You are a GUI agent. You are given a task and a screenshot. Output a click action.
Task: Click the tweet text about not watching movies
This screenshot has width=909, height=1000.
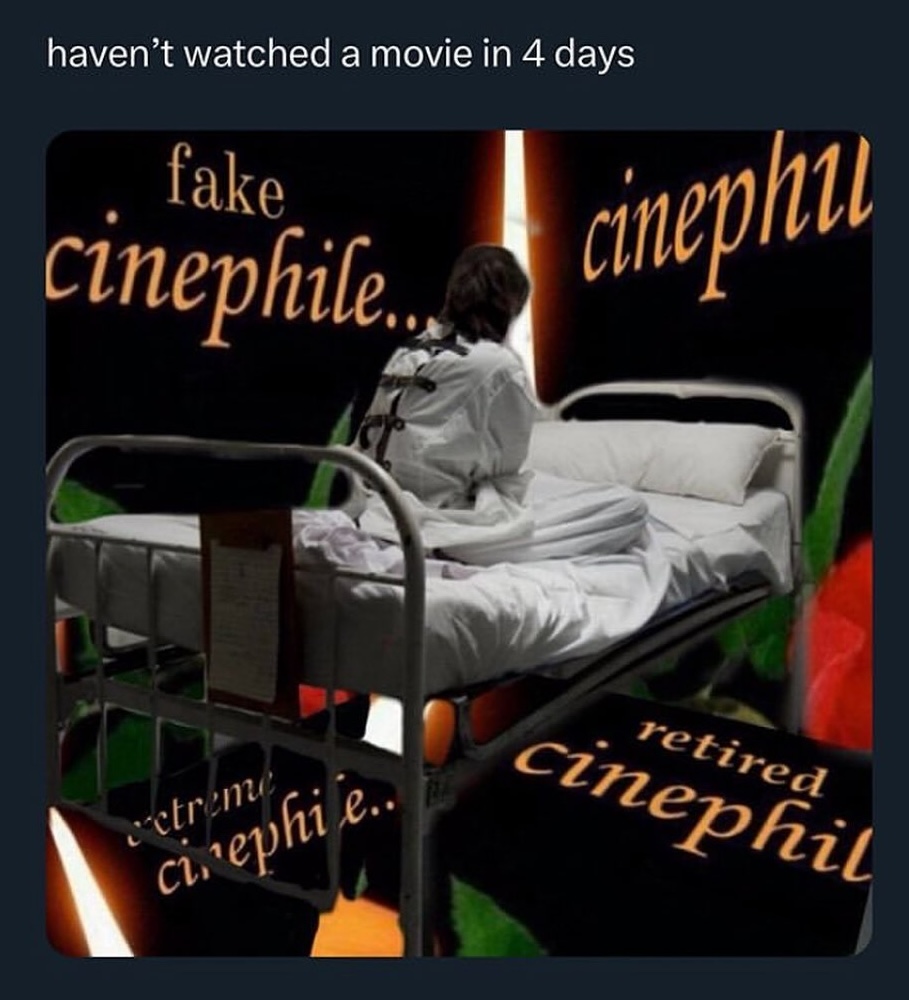pyautogui.click(x=341, y=54)
